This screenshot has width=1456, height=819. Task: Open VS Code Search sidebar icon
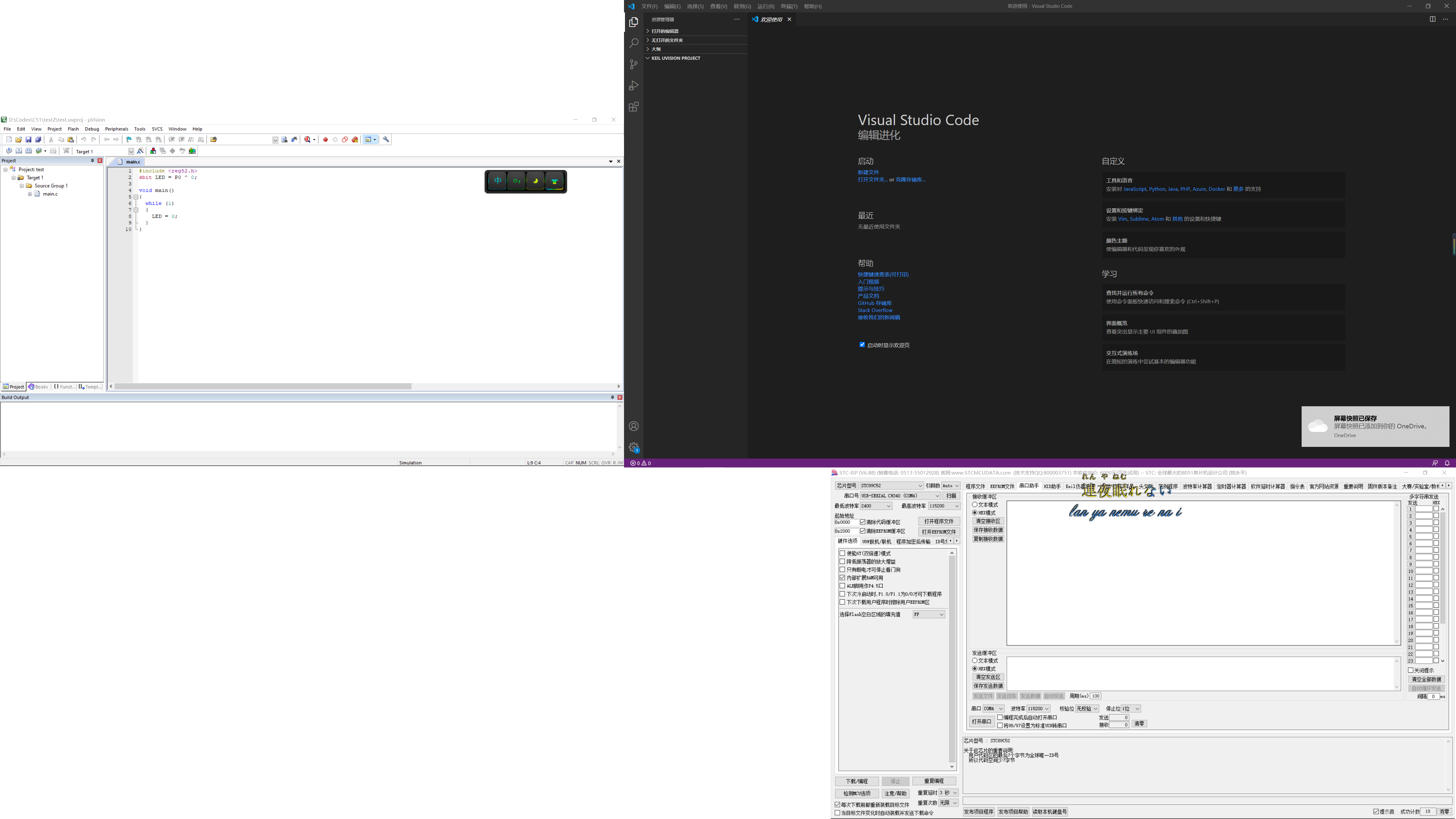tap(634, 43)
